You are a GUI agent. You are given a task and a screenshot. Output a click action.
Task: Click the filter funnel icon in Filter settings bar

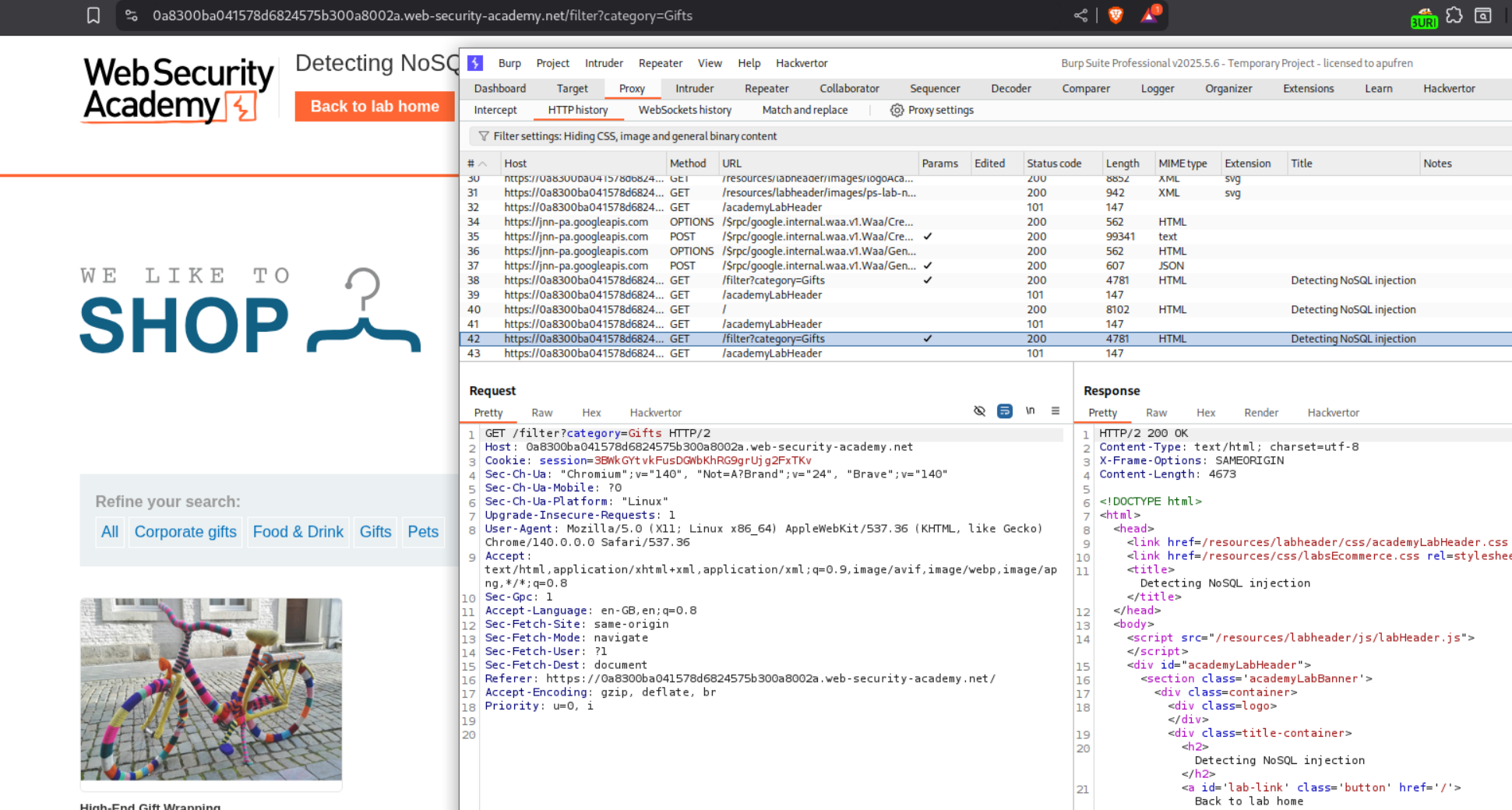(484, 136)
